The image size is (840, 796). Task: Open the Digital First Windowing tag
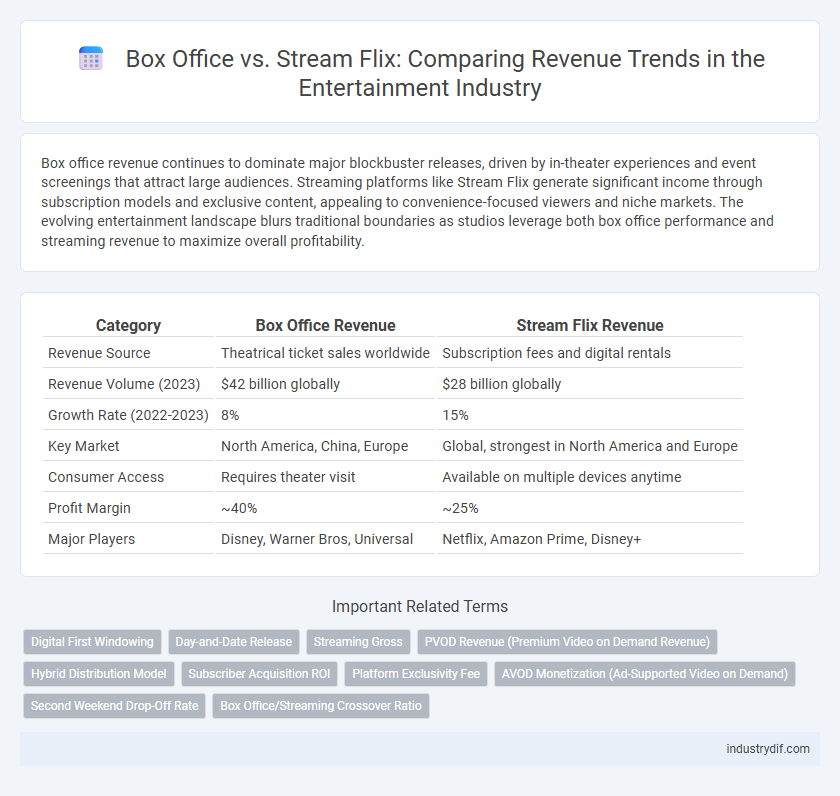[x=92, y=642]
